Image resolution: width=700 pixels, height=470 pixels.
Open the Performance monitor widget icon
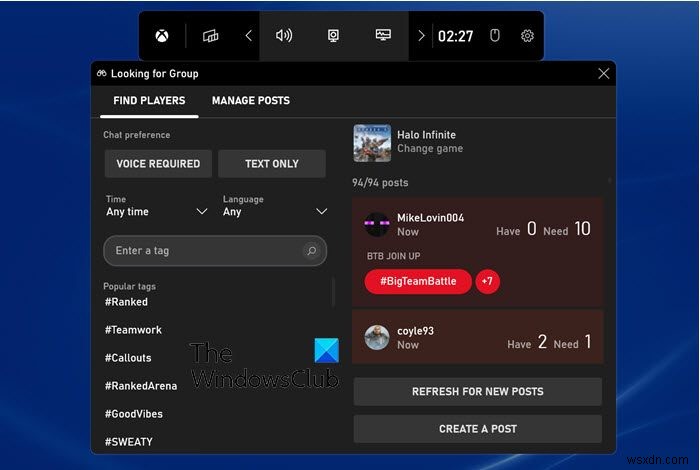383,35
